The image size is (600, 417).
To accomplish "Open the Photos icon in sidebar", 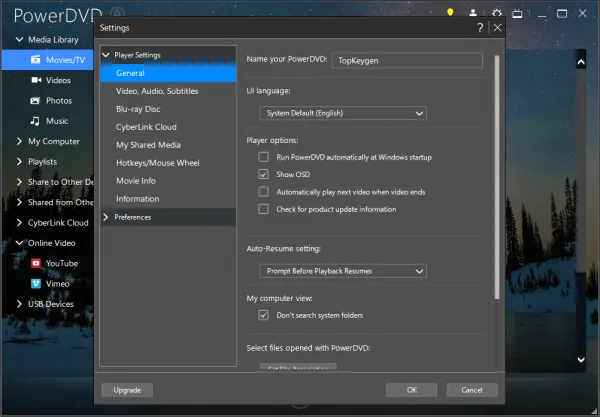I will pos(35,101).
